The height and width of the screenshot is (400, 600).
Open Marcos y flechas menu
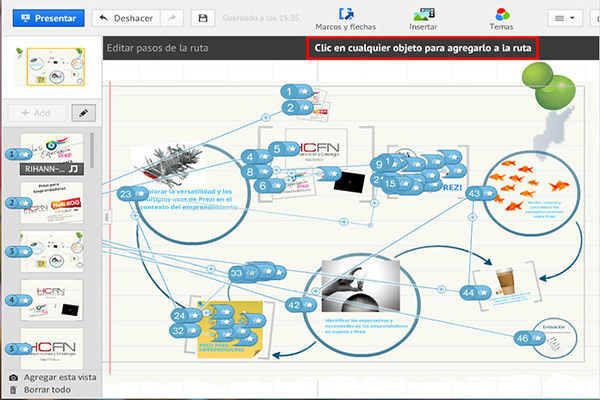[x=346, y=19]
